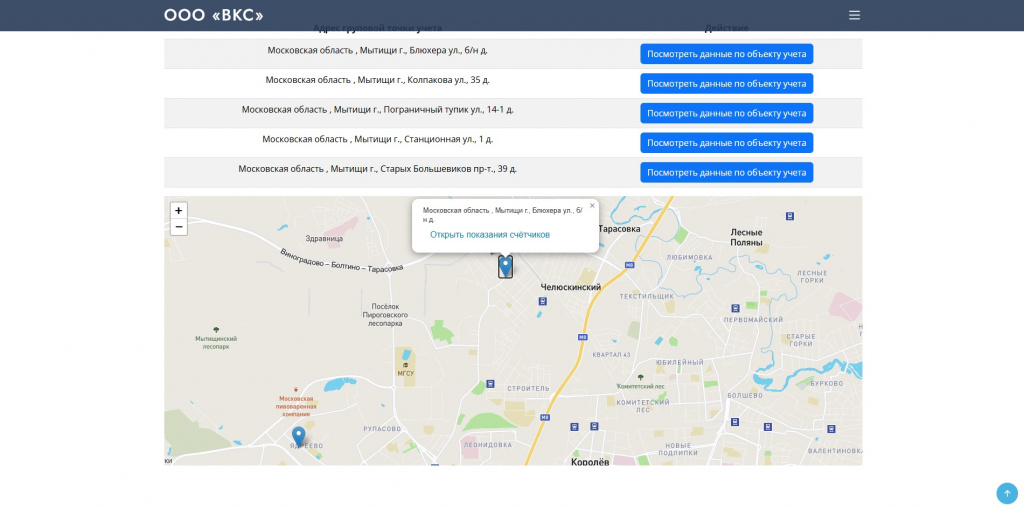View data for Колпакова ул., 35 д.
The width and height of the screenshot is (1024, 508).
pyautogui.click(x=726, y=84)
